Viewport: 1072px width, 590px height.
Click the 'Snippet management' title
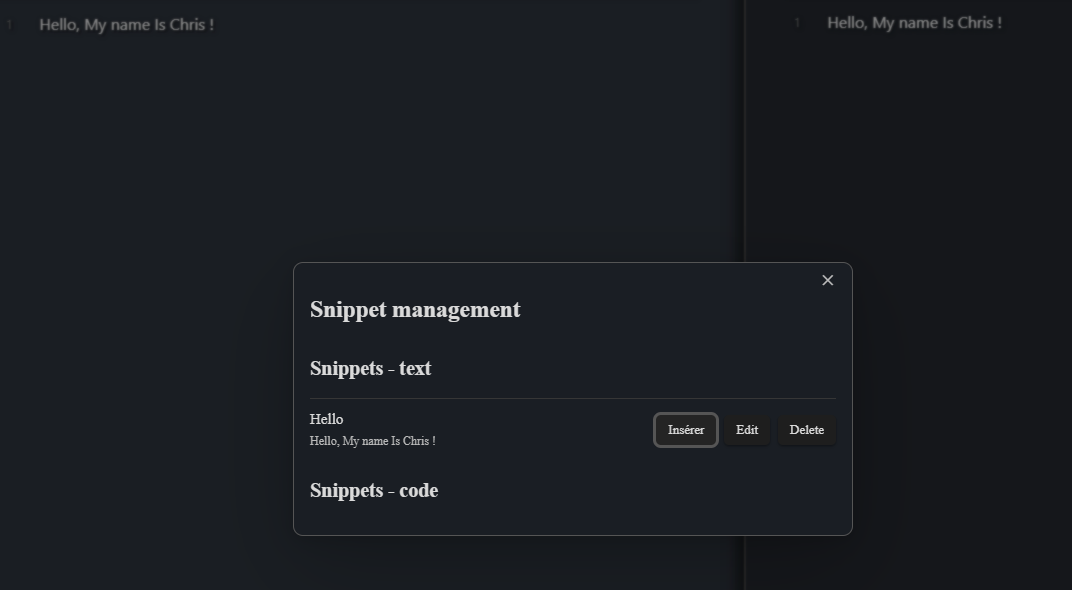[415, 309]
